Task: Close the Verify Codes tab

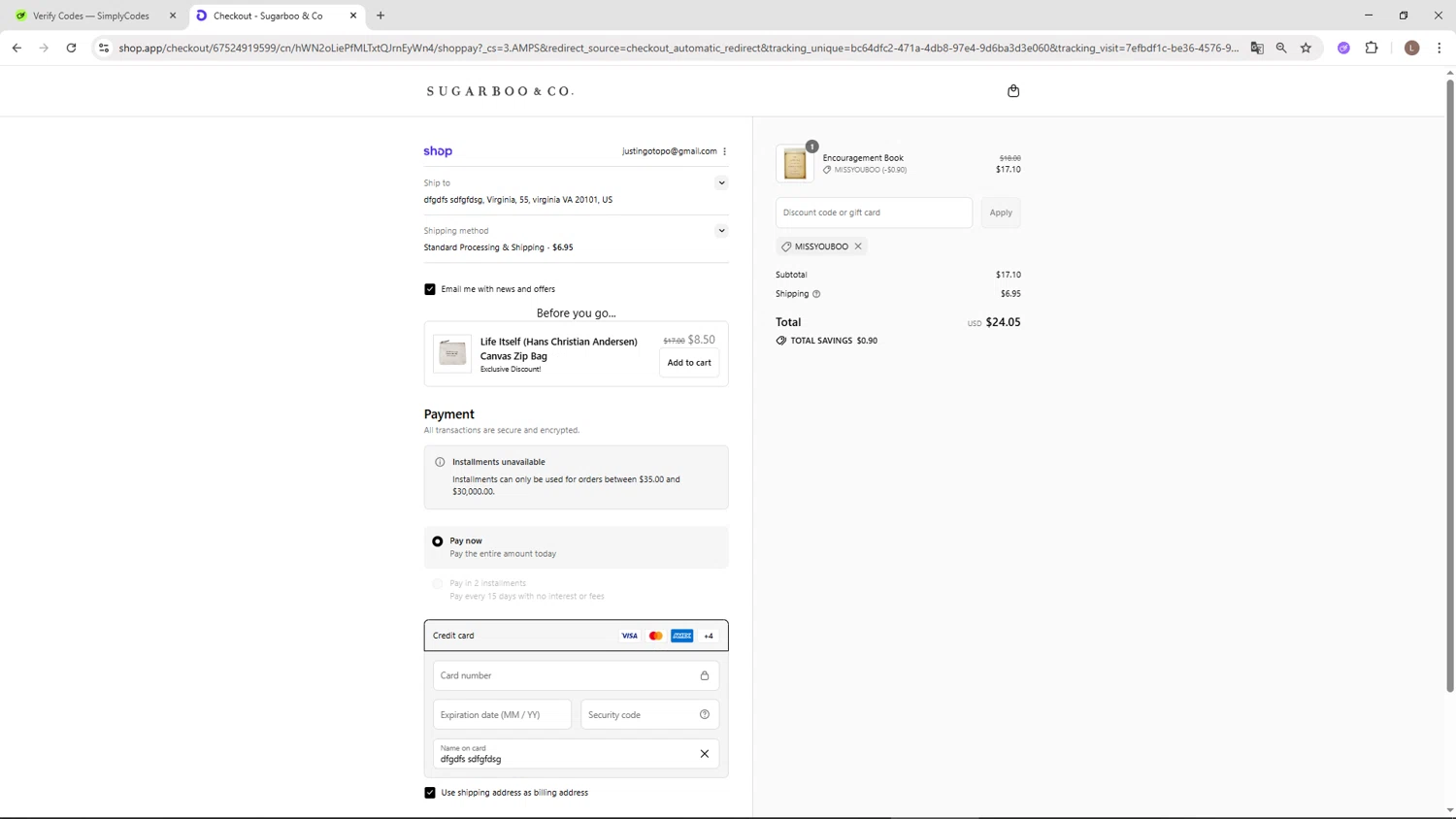Action: tap(173, 16)
